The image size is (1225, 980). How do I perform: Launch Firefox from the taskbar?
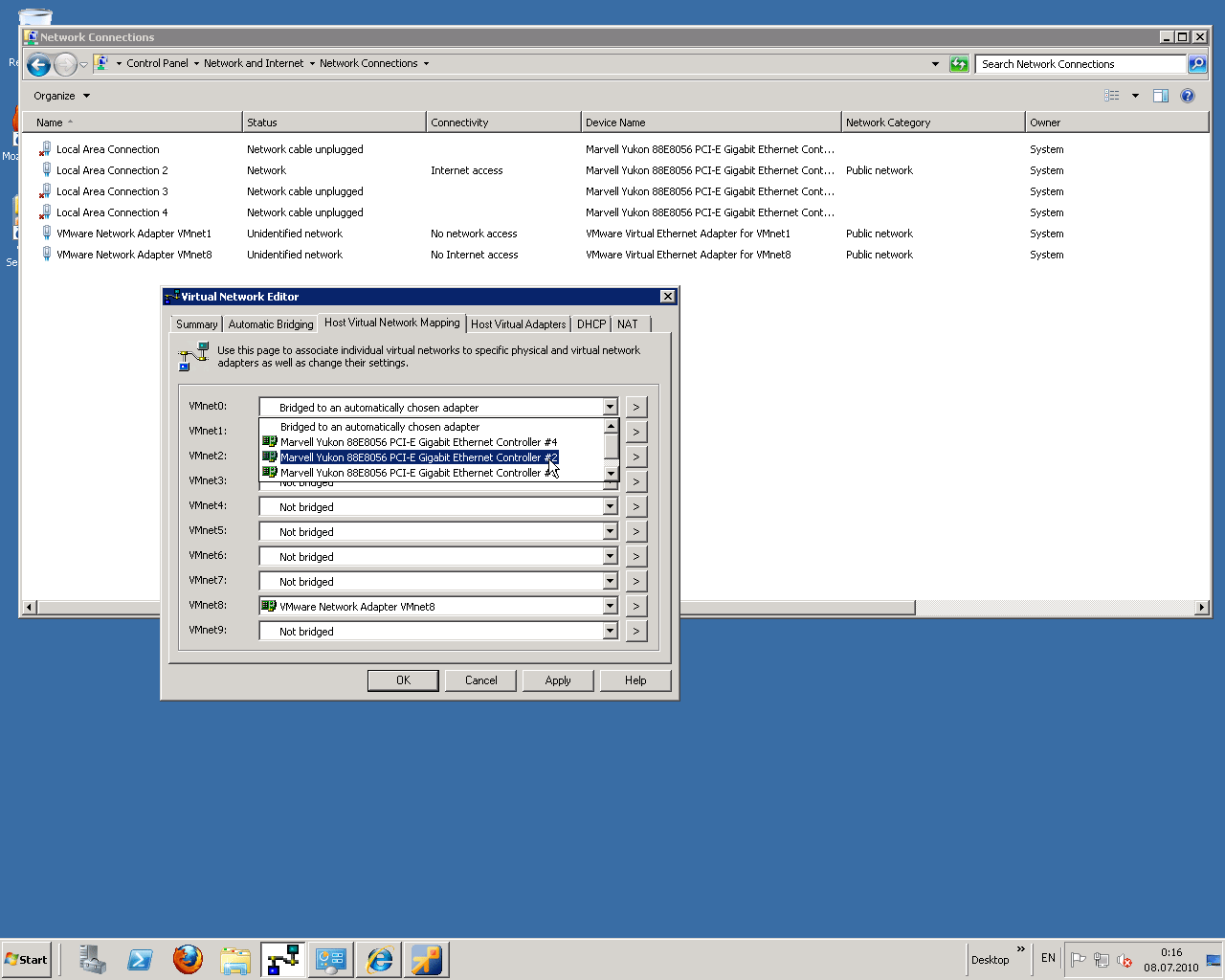coord(188,959)
